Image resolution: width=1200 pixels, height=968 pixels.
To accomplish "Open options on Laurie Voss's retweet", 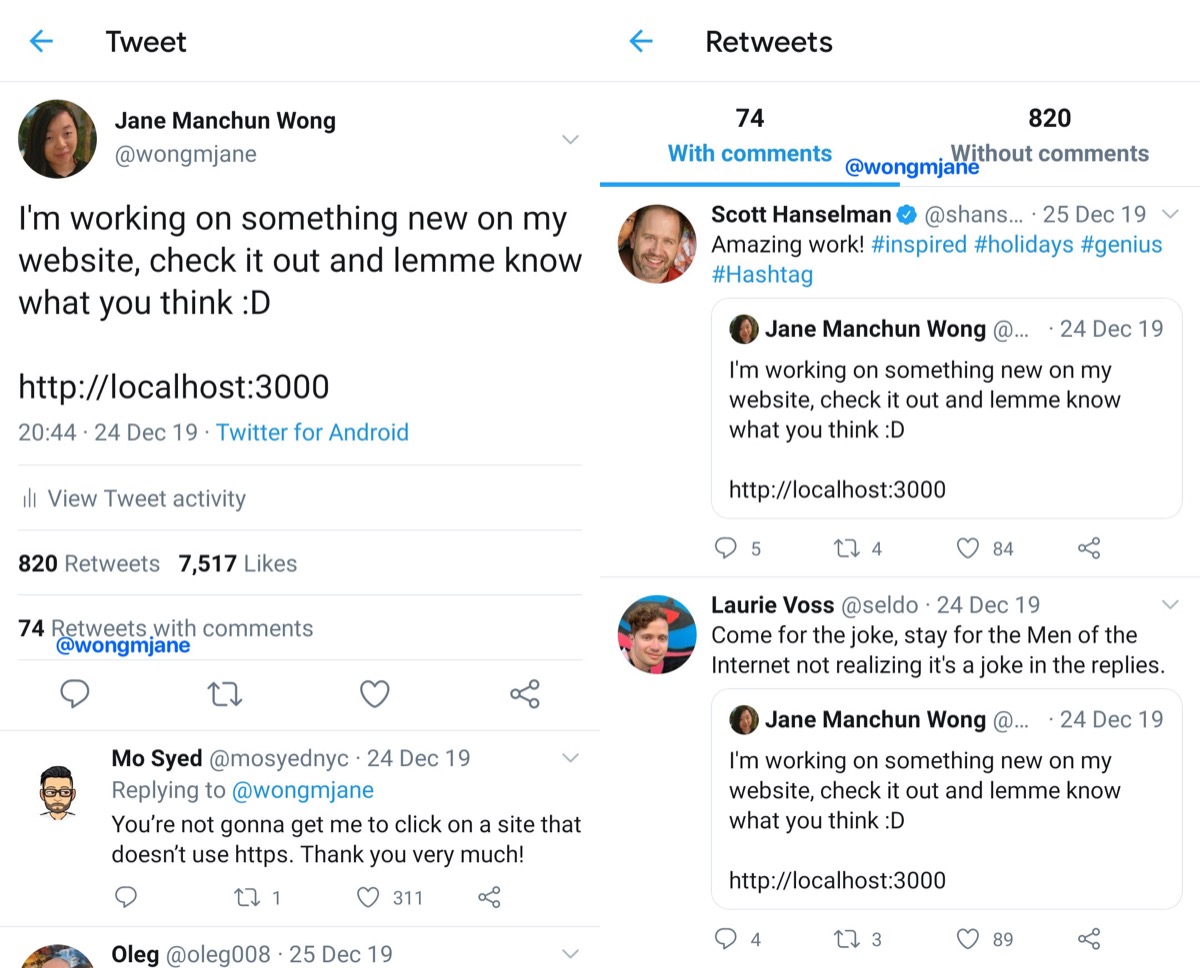I will pos(1170,605).
